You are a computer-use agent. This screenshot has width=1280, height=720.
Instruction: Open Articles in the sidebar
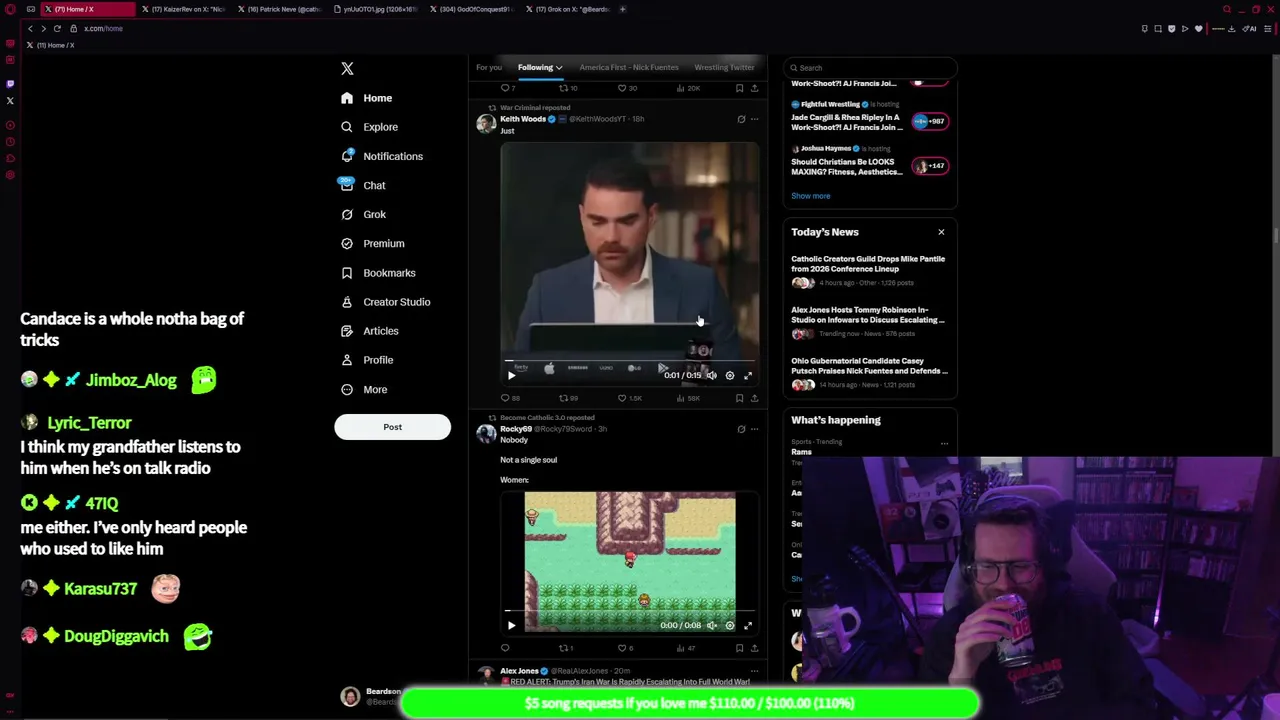pos(369,330)
